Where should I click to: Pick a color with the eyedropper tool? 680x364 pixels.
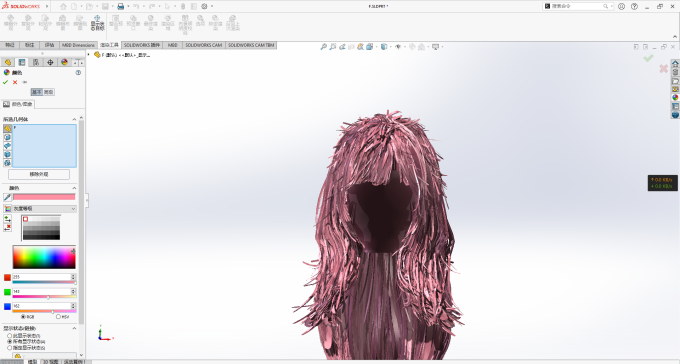(7, 197)
